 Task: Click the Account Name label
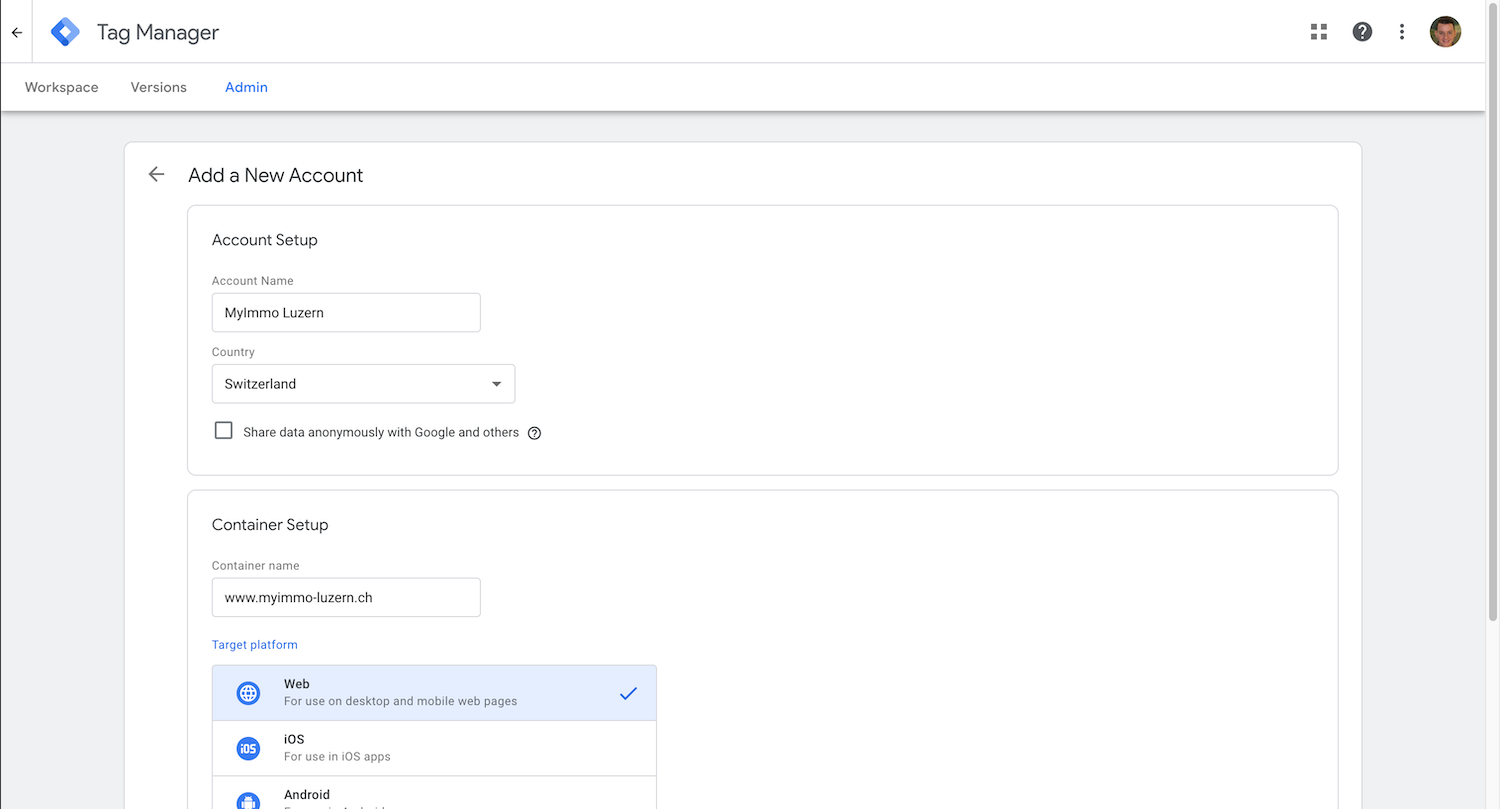(253, 281)
